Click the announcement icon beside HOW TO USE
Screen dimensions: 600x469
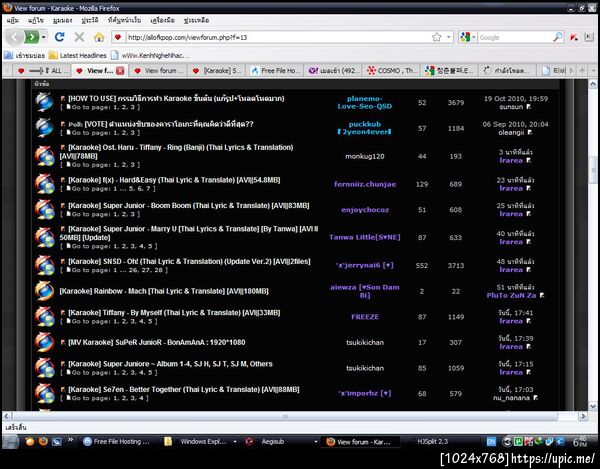pyautogui.click(x=44, y=102)
